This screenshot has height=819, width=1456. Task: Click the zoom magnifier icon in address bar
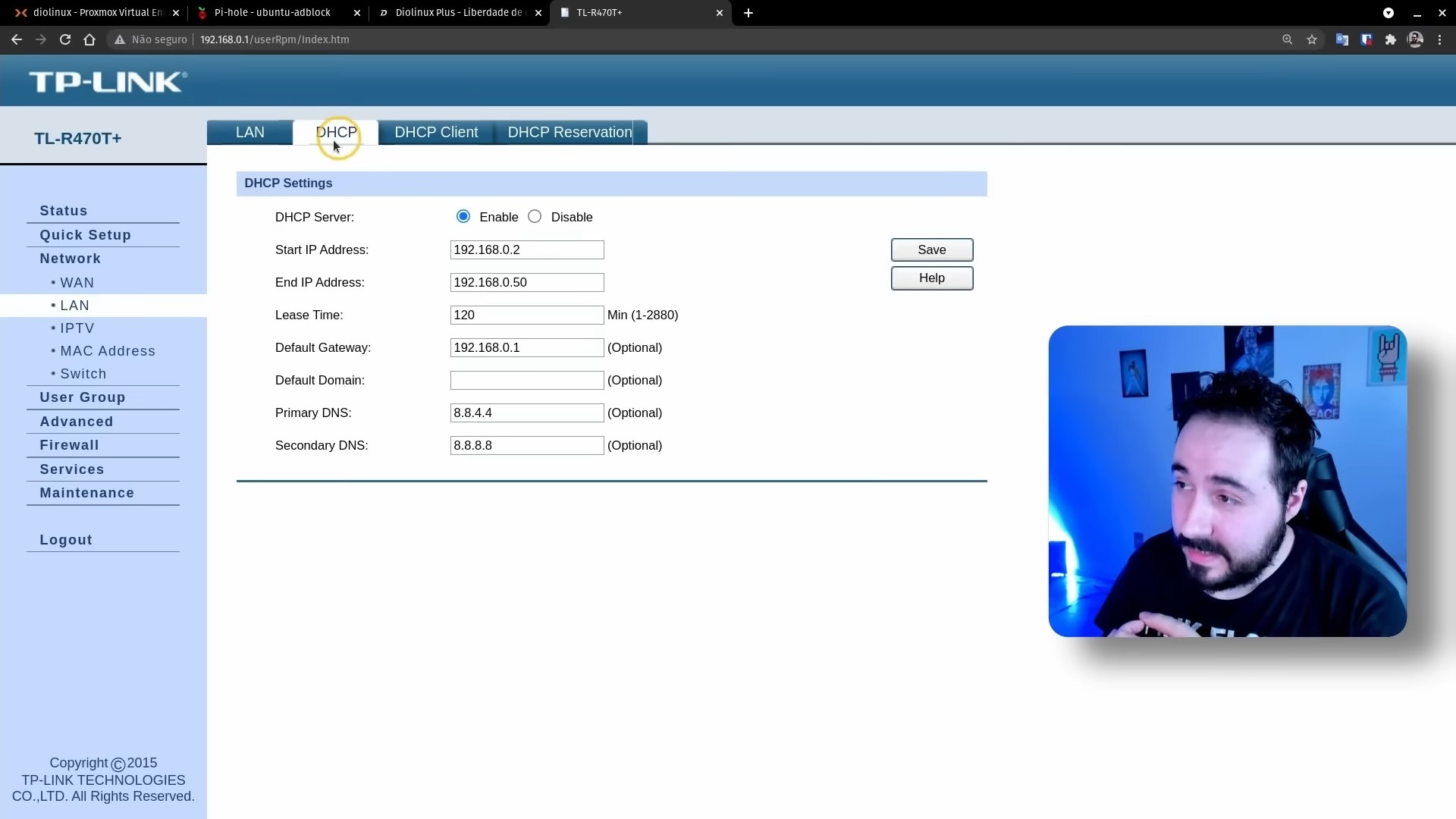(x=1287, y=39)
